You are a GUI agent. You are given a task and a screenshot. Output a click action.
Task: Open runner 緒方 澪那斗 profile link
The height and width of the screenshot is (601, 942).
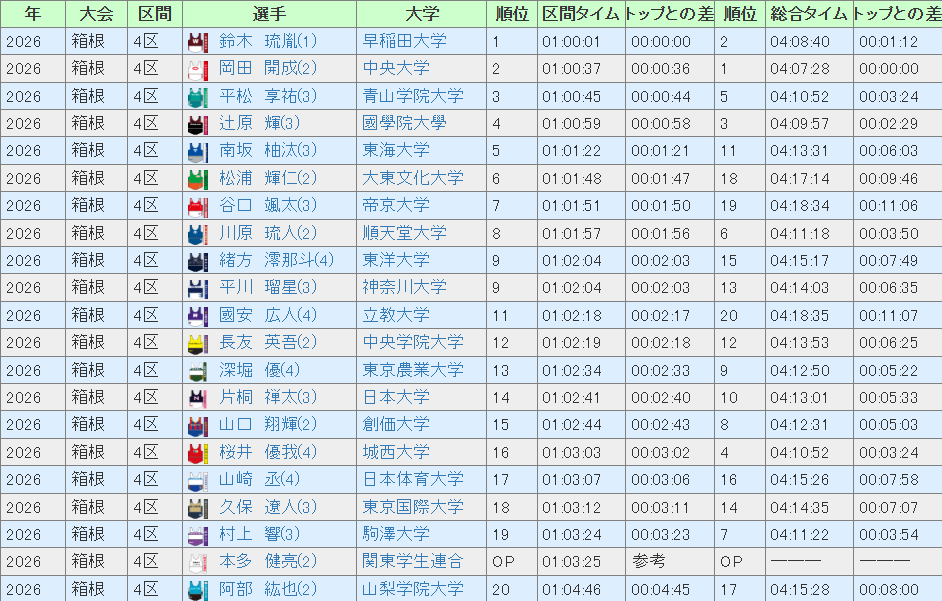276,260
